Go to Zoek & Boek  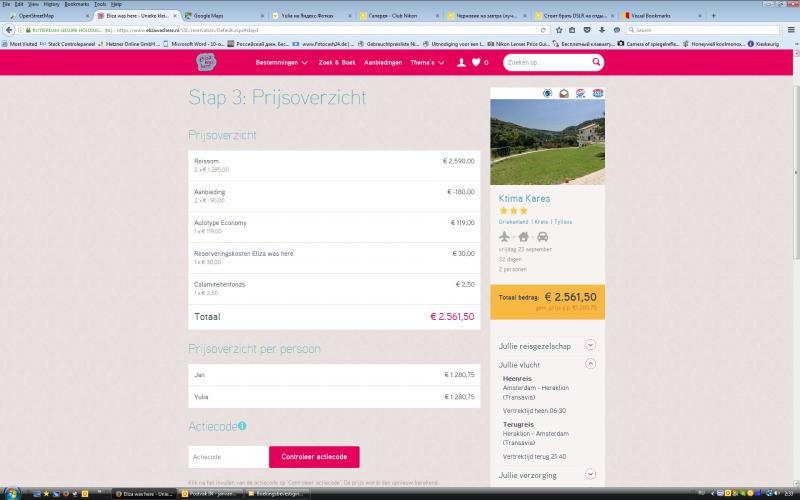[x=337, y=62]
